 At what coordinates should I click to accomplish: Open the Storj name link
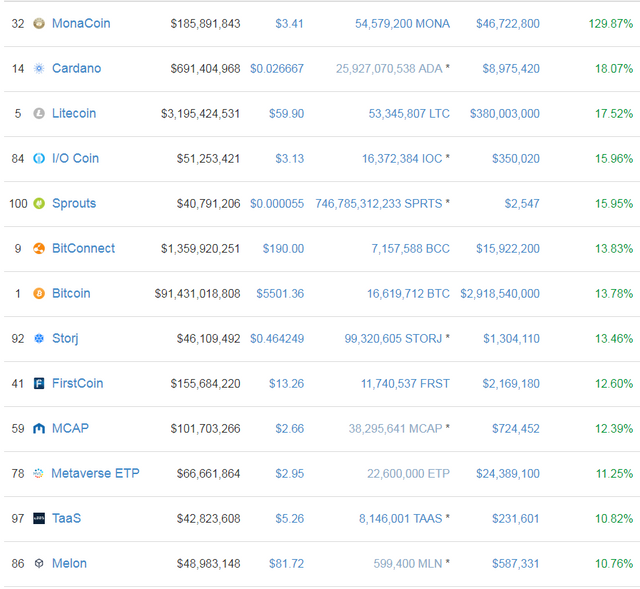coord(65,338)
